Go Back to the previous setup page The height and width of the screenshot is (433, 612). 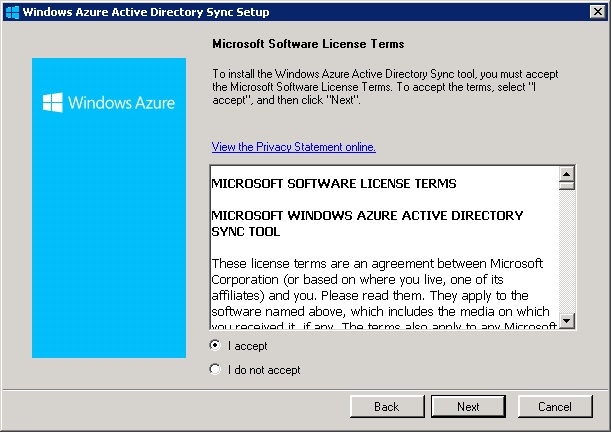coord(387,406)
